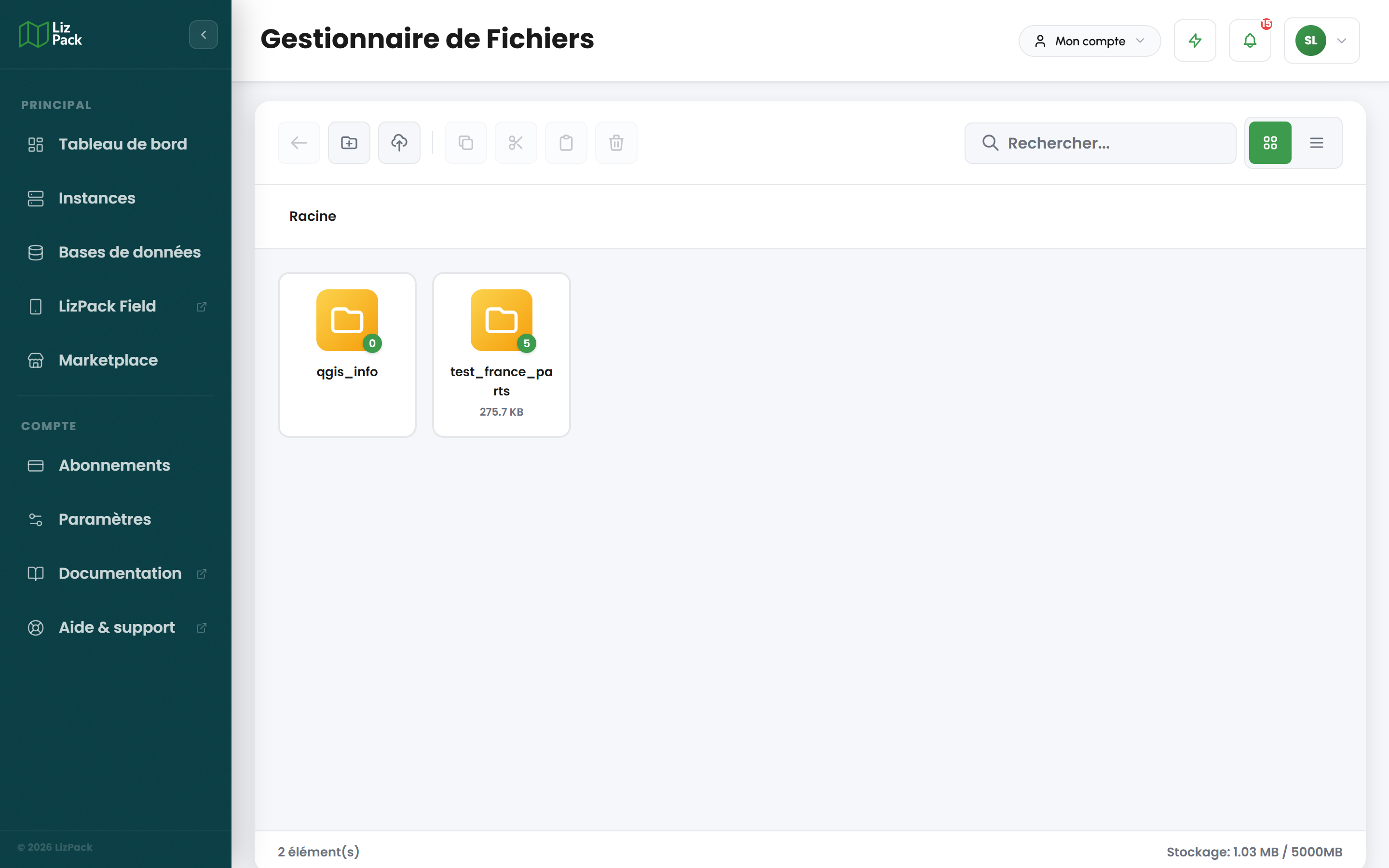Open the SL user profile menu
Viewport: 1389px width, 868px height.
[1322, 41]
